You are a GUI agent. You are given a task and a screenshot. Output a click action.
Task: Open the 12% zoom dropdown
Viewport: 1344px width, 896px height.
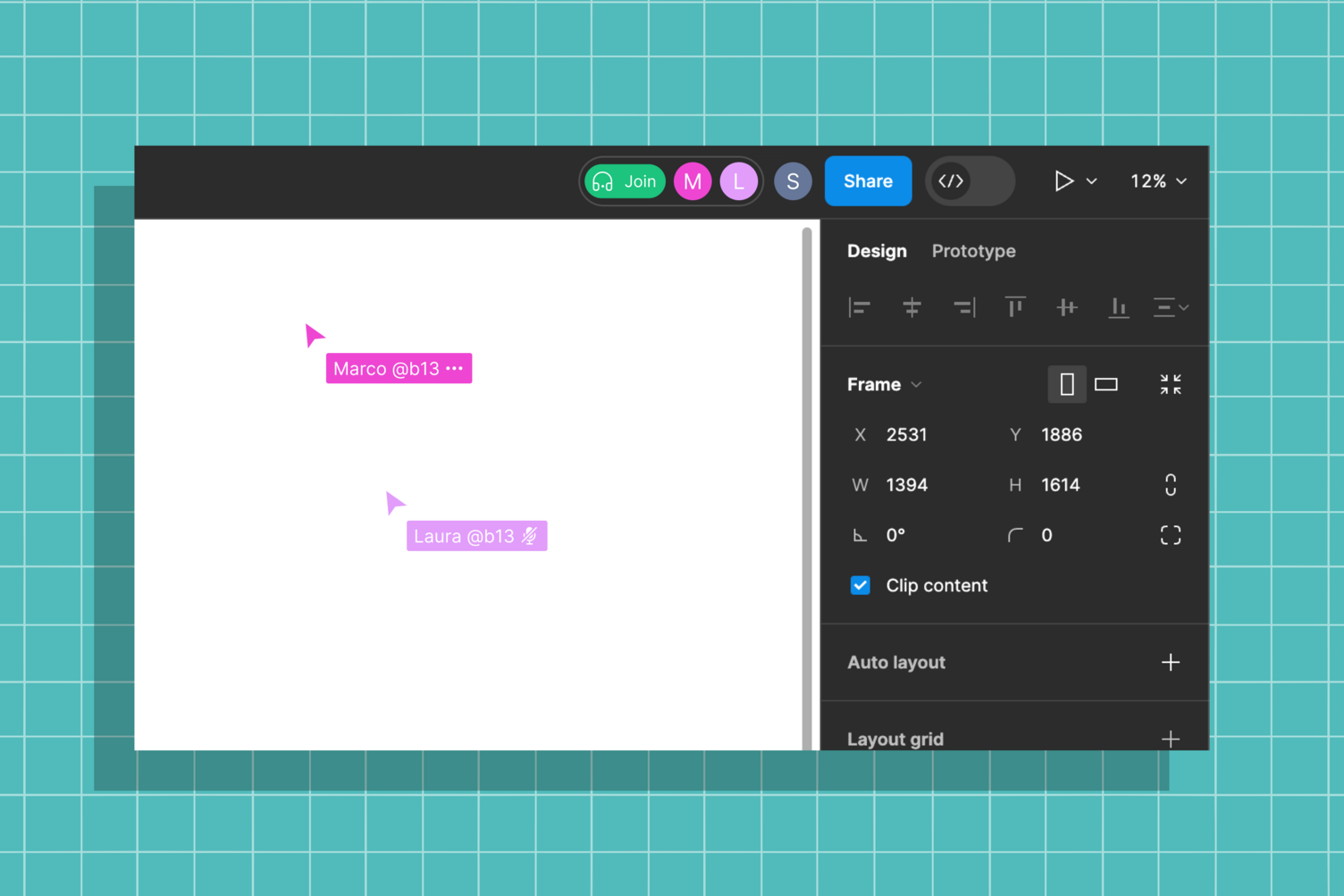(1157, 180)
